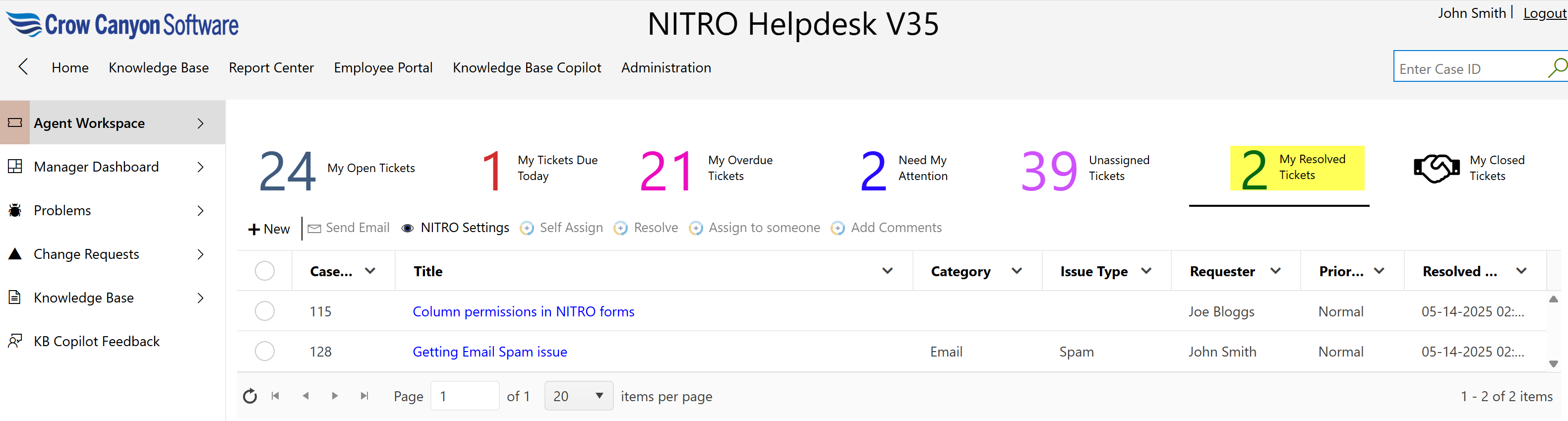Open the Report Center menu
Viewport: 1568px width, 421px height.
[x=271, y=67]
